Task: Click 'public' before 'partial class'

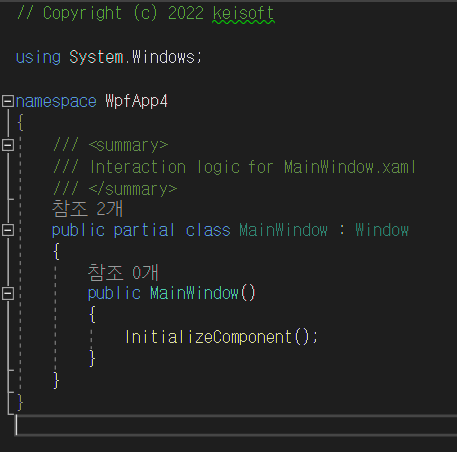Action: coord(78,230)
